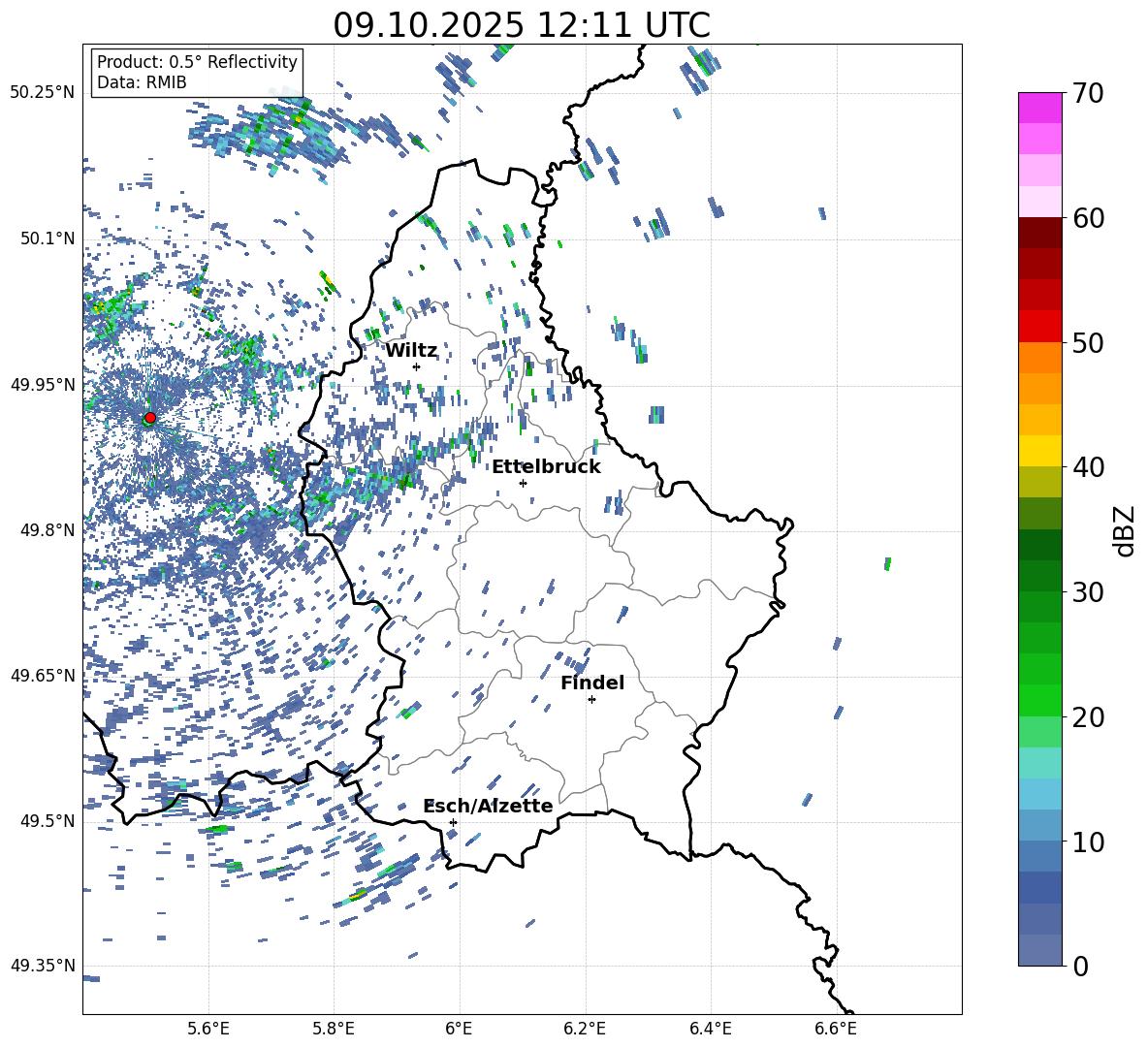The image size is (1148, 1048).
Task: Click the red radar station marker
Action: (x=149, y=418)
